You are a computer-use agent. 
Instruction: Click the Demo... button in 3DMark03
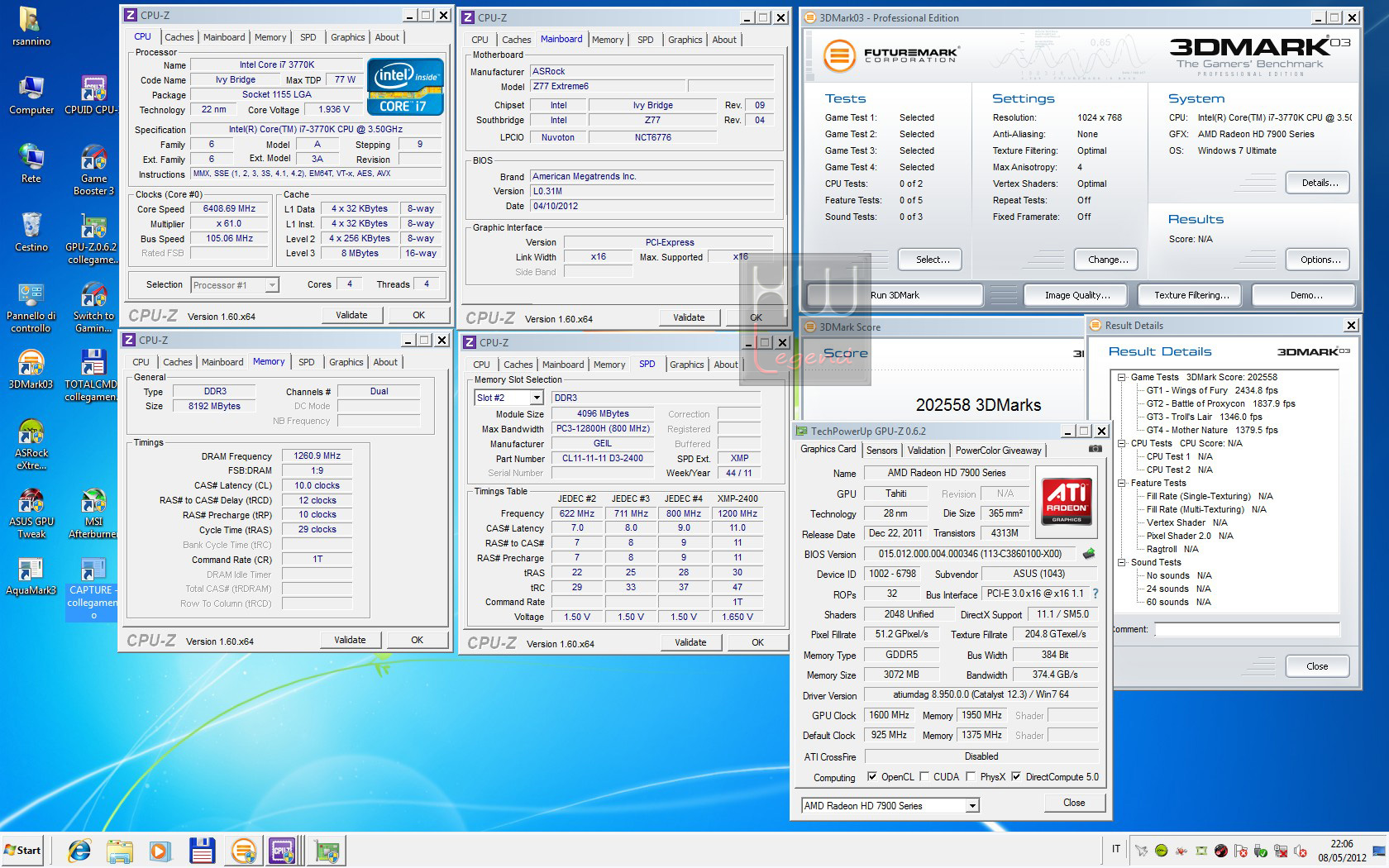(x=1305, y=295)
